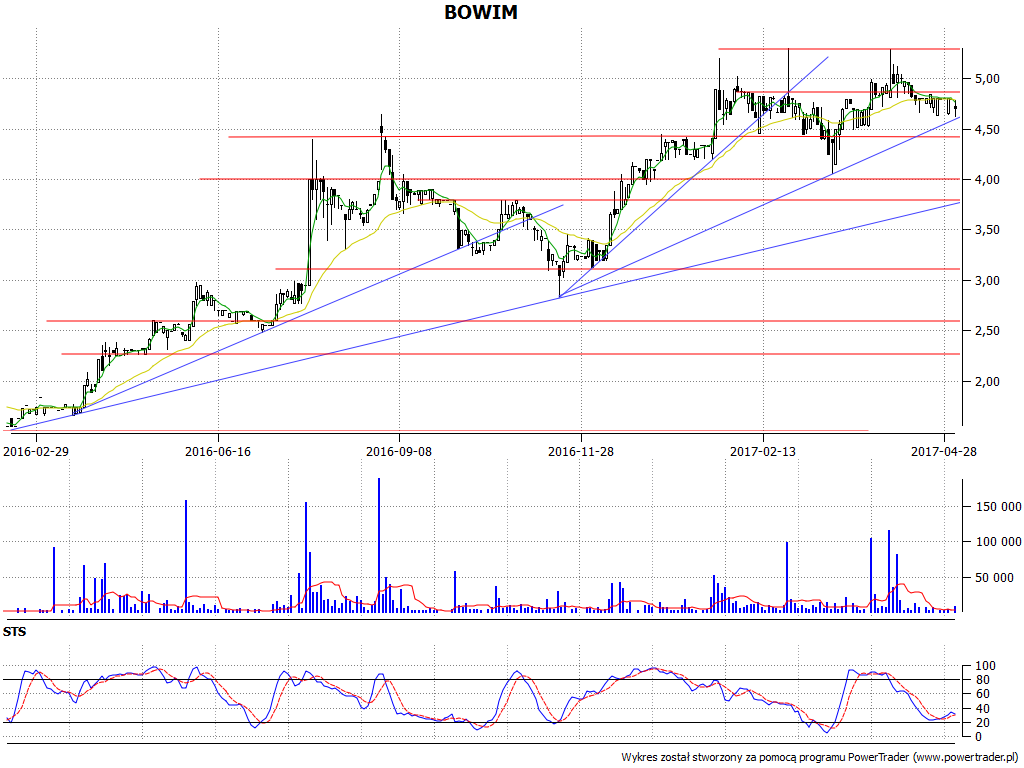Select the 2016-11-28 date label
Image resolution: width=1024 pixels, height=768 pixels.
(x=581, y=451)
